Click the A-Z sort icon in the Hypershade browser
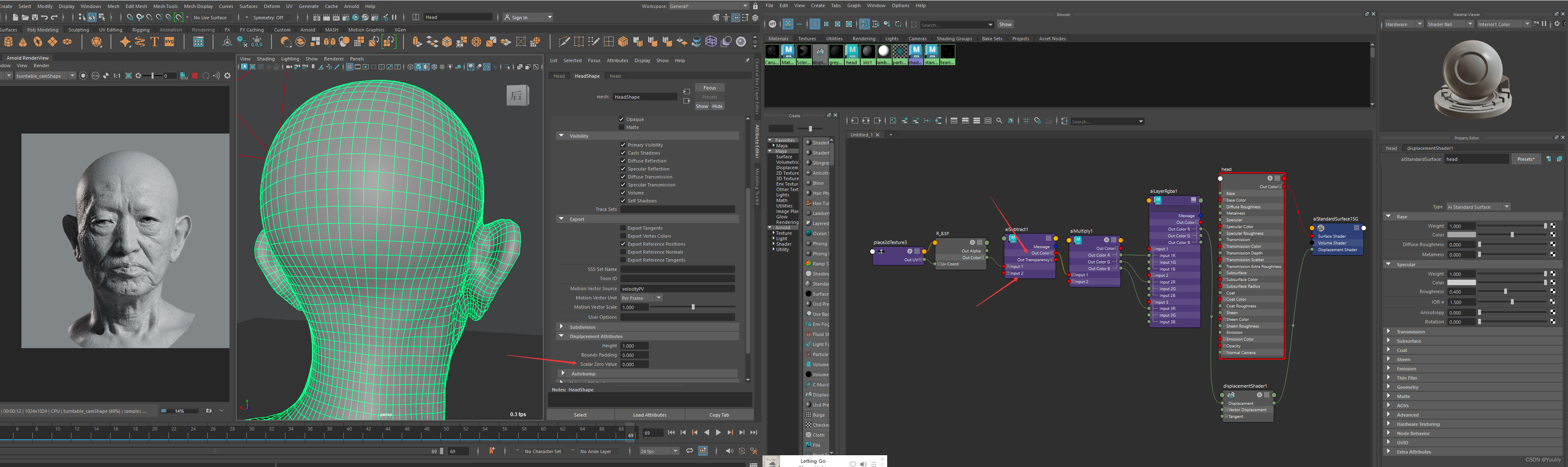This screenshot has height=467, width=1568. 864,24
